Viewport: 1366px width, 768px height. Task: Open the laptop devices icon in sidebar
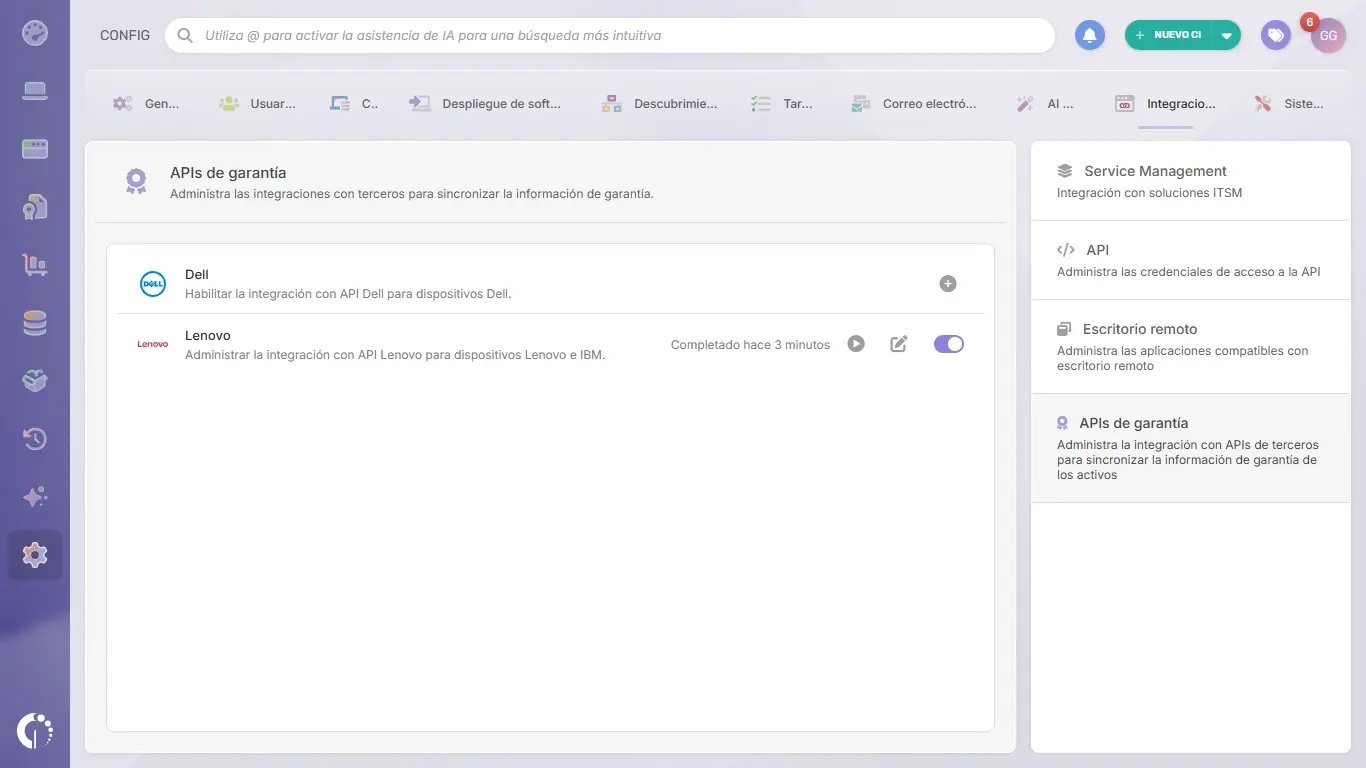[35, 91]
